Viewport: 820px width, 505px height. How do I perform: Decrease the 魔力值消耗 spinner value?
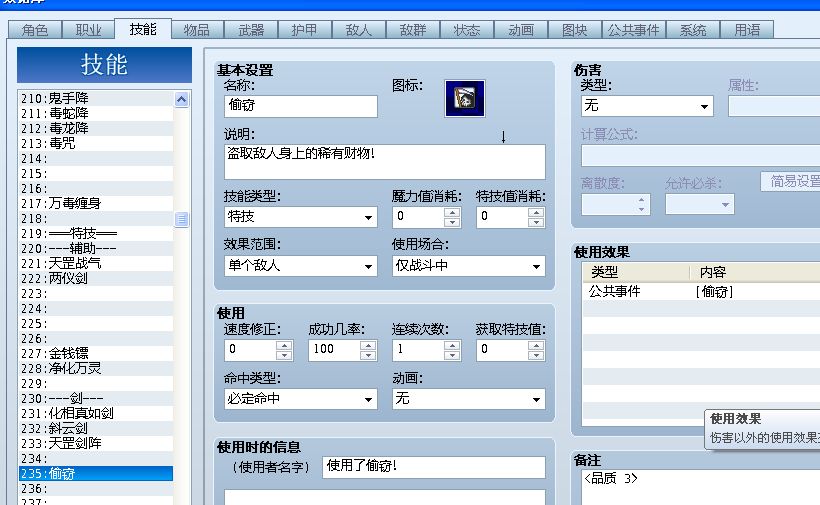point(452,222)
